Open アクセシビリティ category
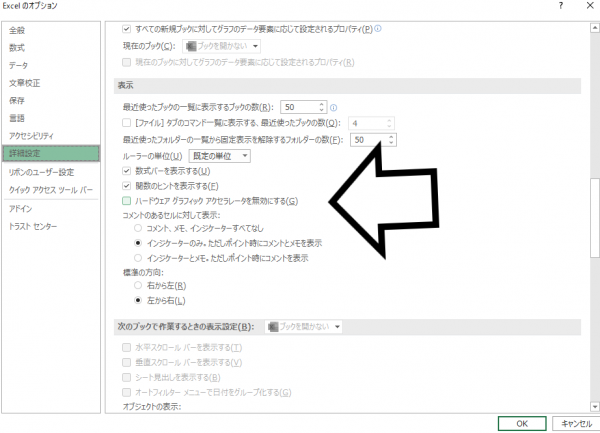Viewport: 600px width, 433px height. [51, 136]
